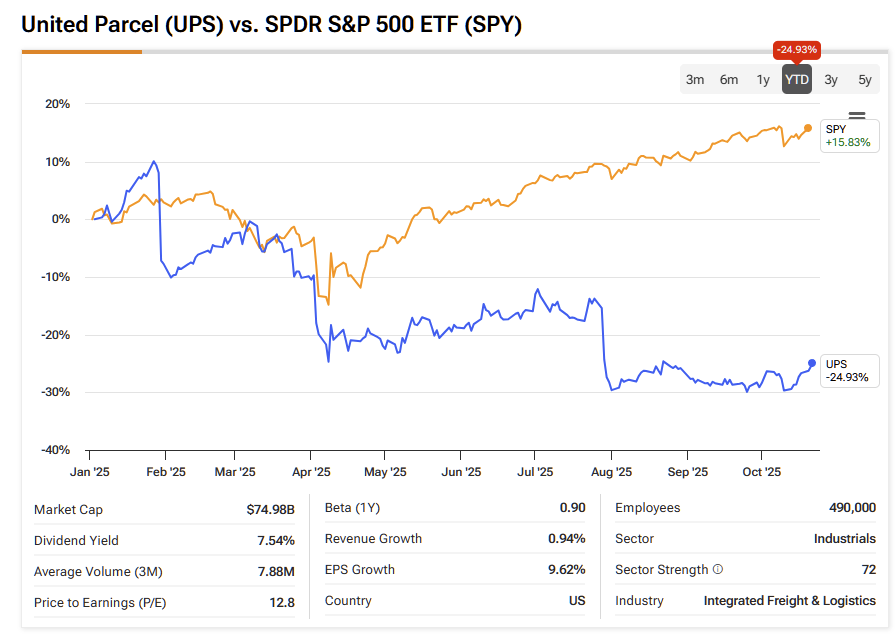Show the 5y chart range
This screenshot has width=895, height=634.
click(865, 80)
